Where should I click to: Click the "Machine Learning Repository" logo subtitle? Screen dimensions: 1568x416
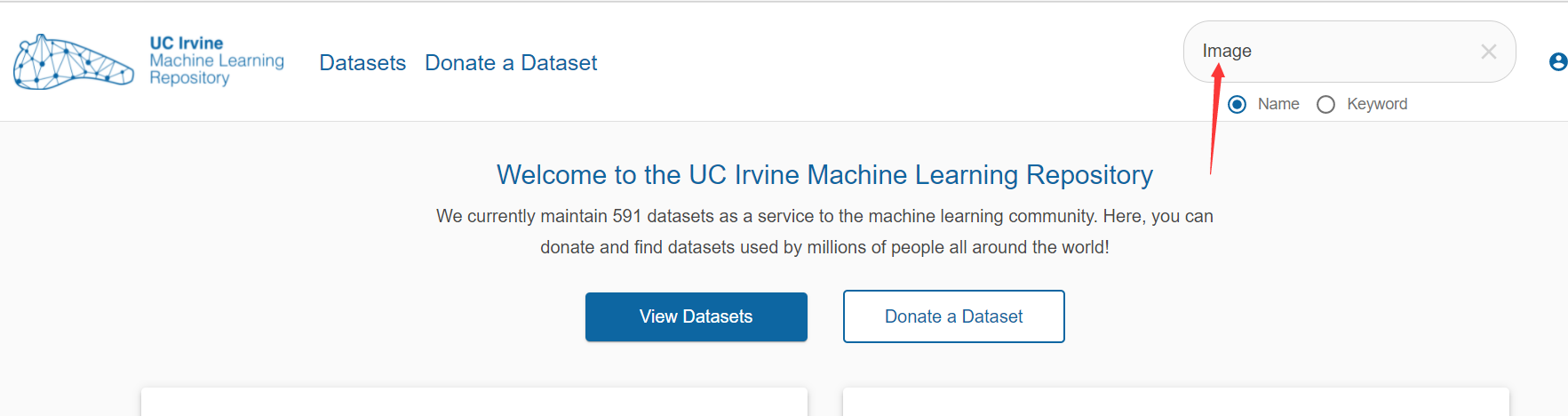coord(217,69)
